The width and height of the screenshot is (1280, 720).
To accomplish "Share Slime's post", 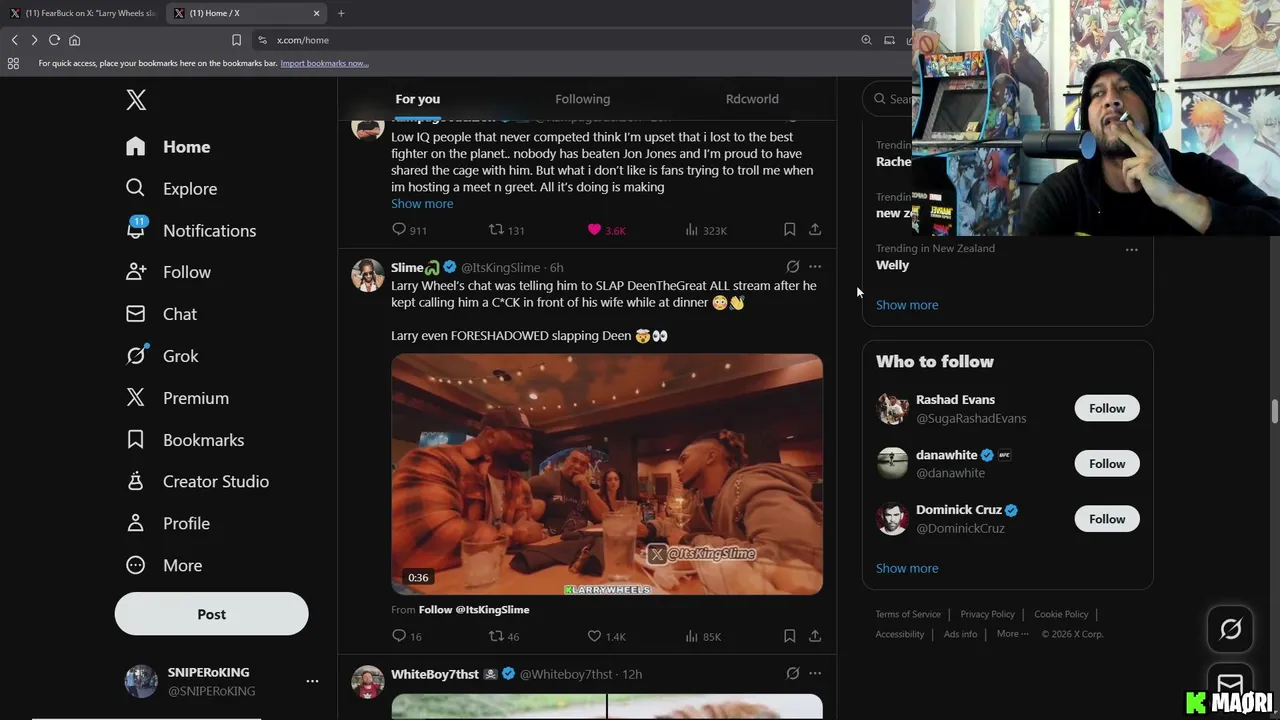I will (x=815, y=636).
